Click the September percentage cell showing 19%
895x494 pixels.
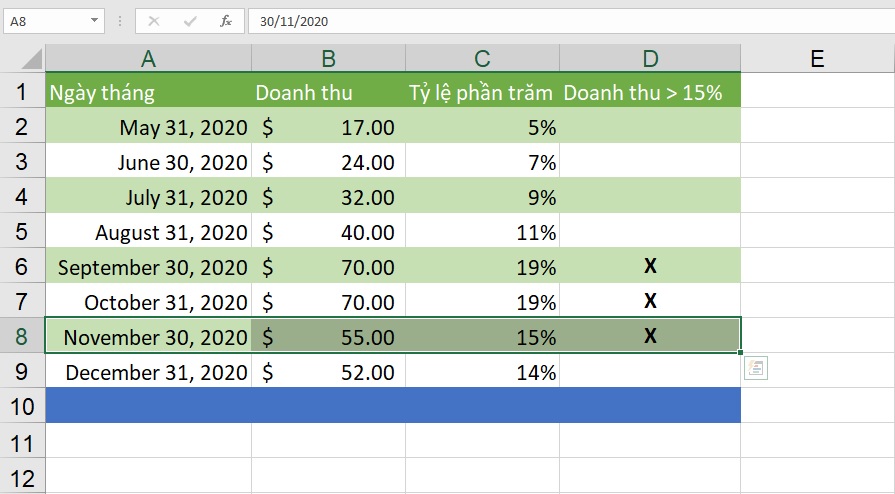(x=482, y=266)
